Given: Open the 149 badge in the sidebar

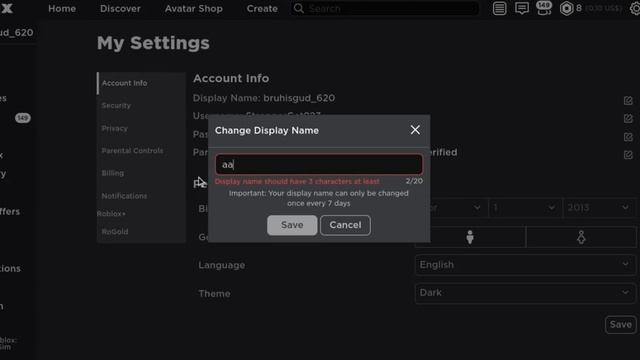Looking at the screenshot, I should click(x=22, y=118).
